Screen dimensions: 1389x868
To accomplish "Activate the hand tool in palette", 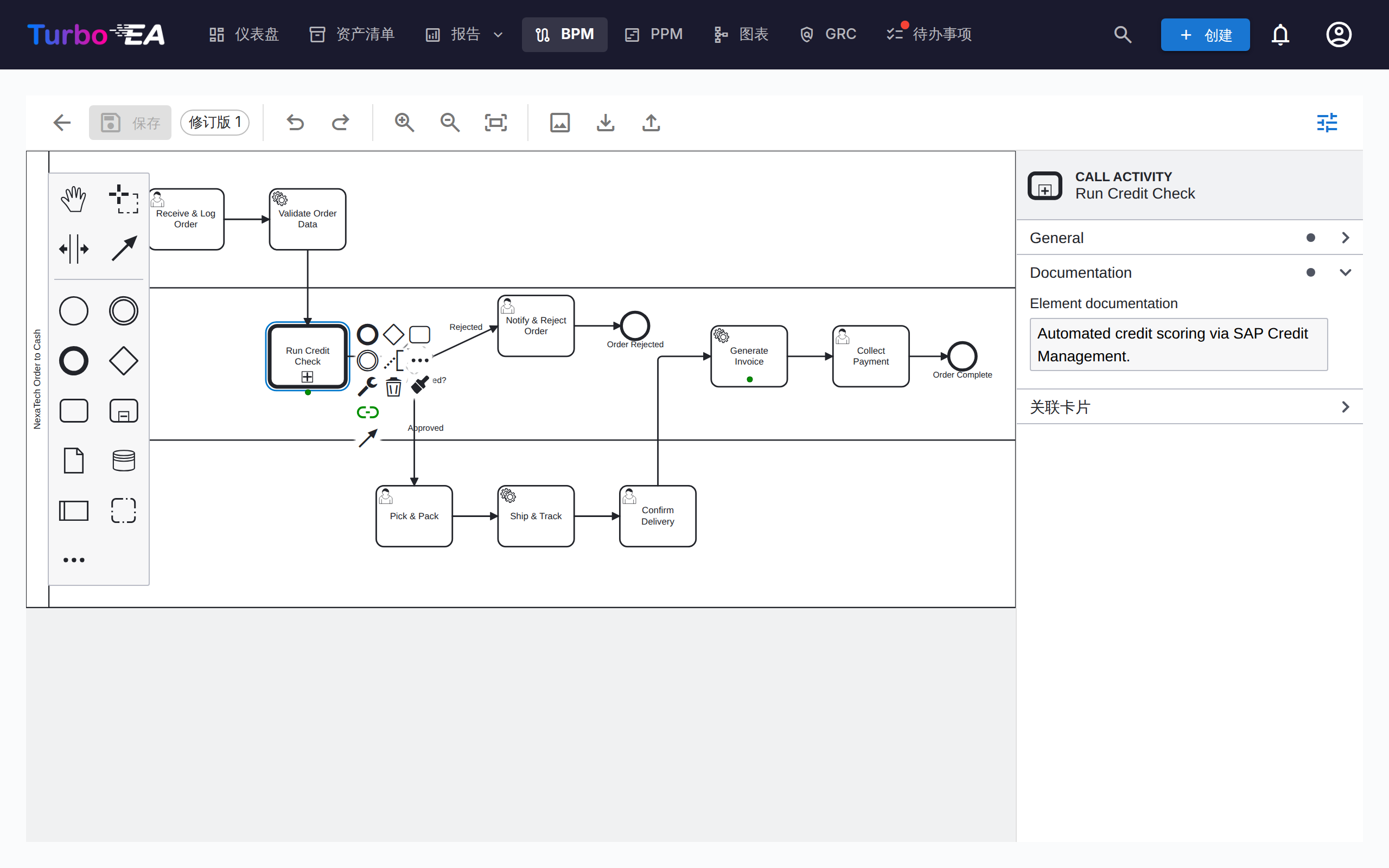I will coord(73,199).
